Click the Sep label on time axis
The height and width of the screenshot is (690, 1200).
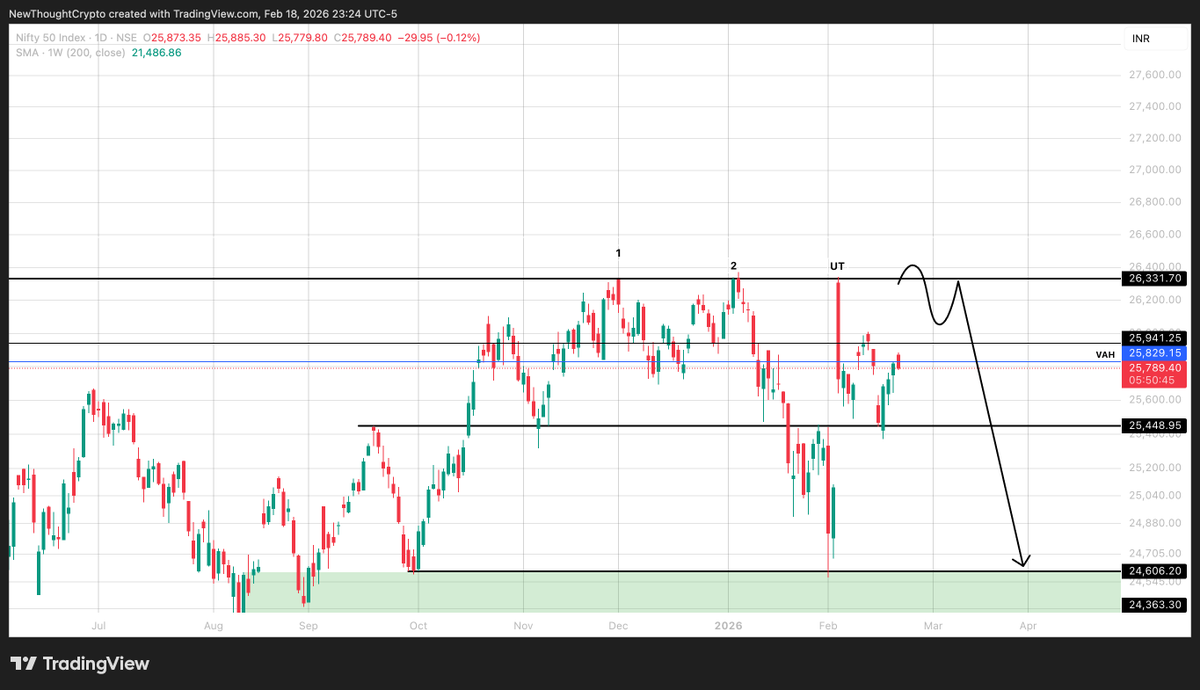pos(308,626)
